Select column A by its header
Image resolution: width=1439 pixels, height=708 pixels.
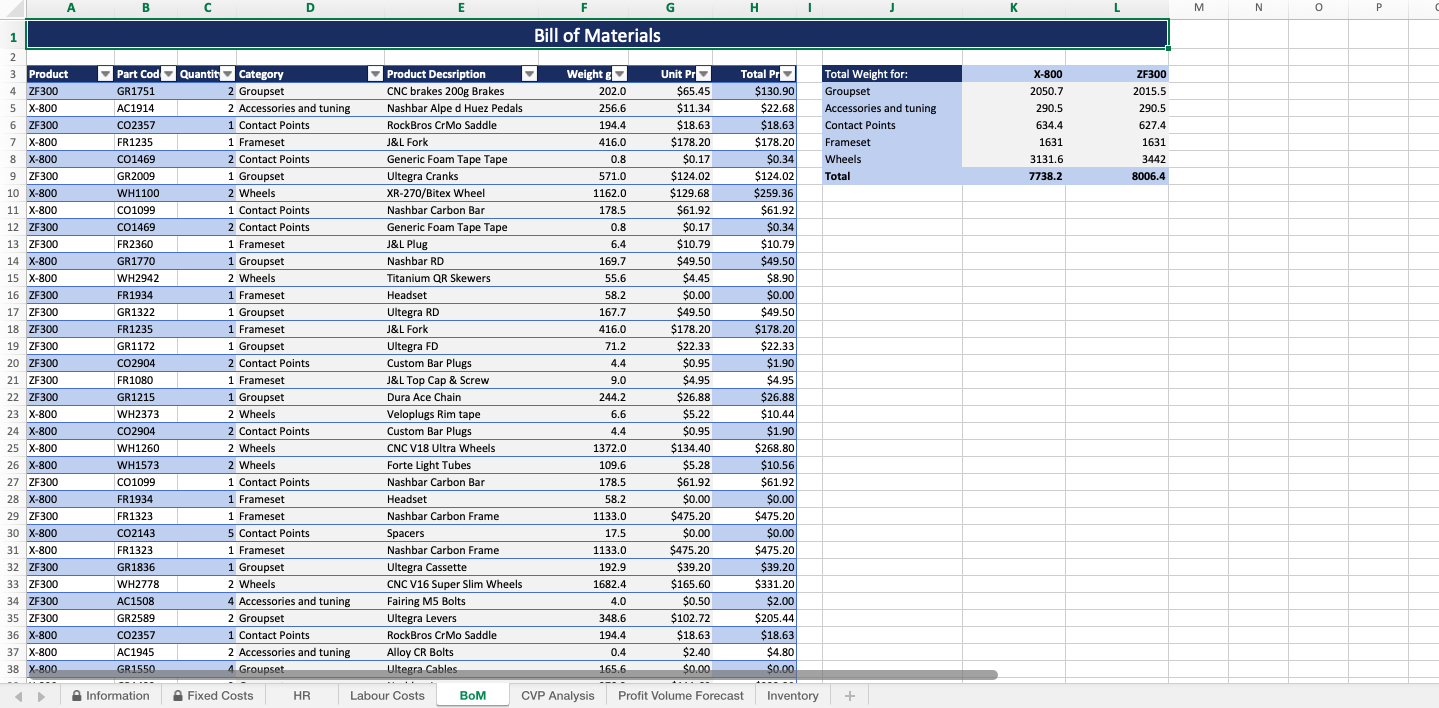click(70, 8)
